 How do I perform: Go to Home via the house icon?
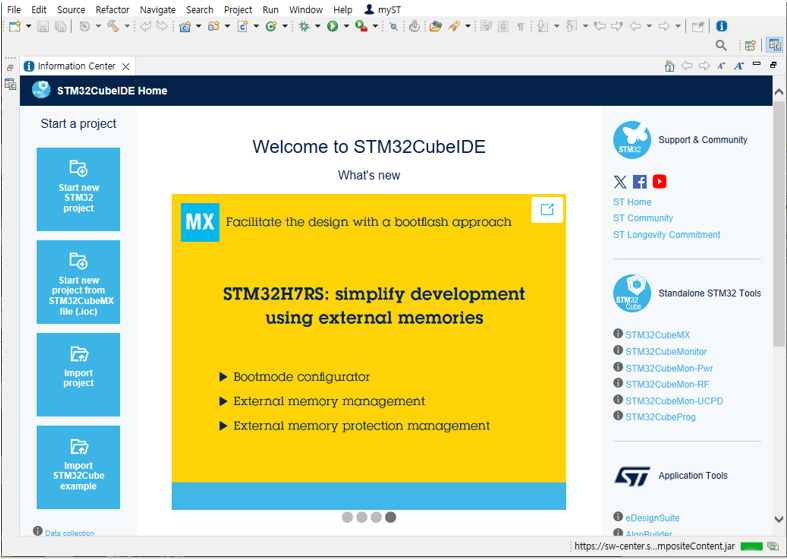(670, 66)
